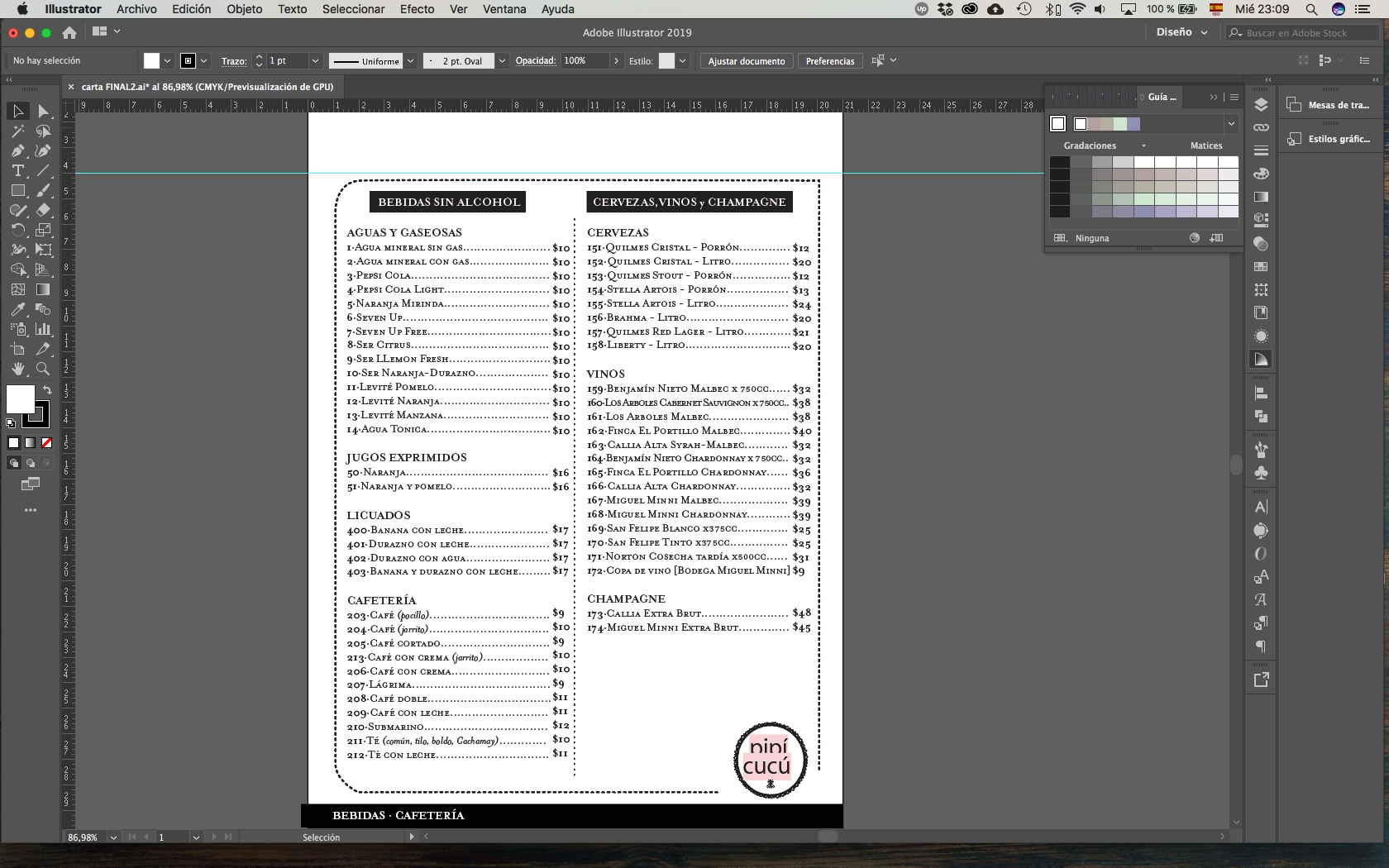Screen dimensions: 1389x868
Task: Select the Line Segment tool
Action: (x=43, y=170)
